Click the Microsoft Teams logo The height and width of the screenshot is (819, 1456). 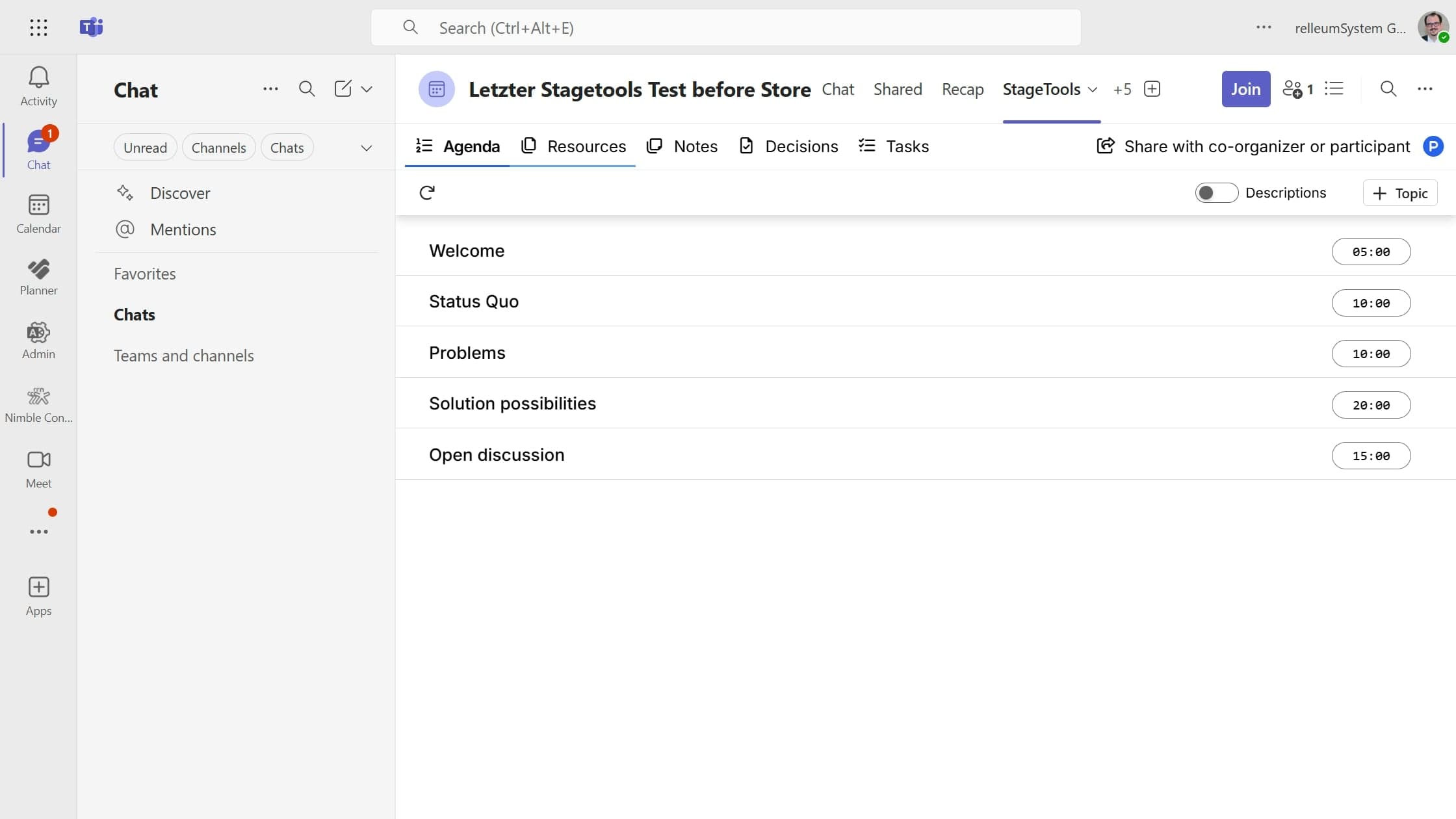pos(91,27)
